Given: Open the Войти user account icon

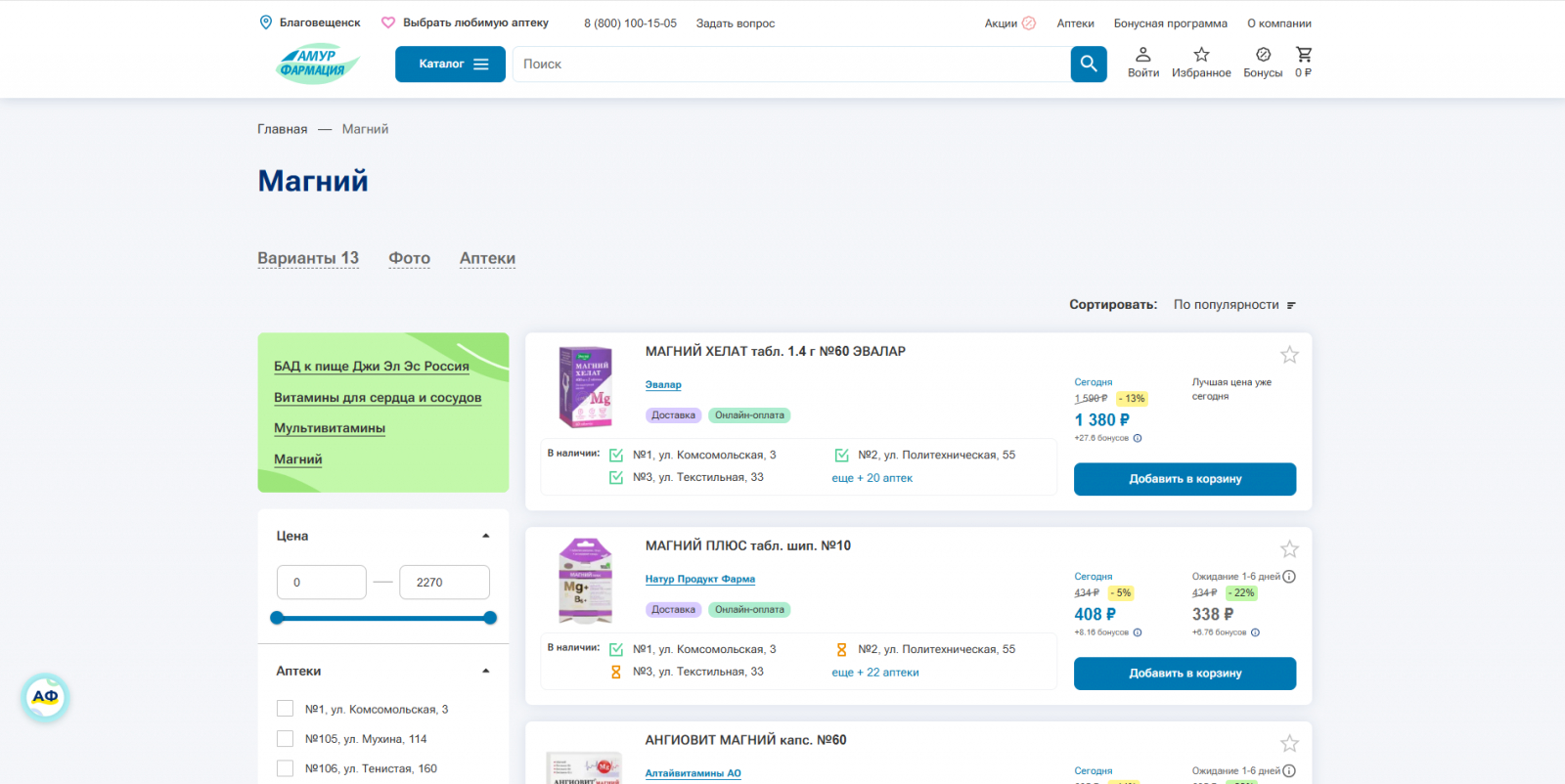Looking at the screenshot, I should tap(1143, 55).
